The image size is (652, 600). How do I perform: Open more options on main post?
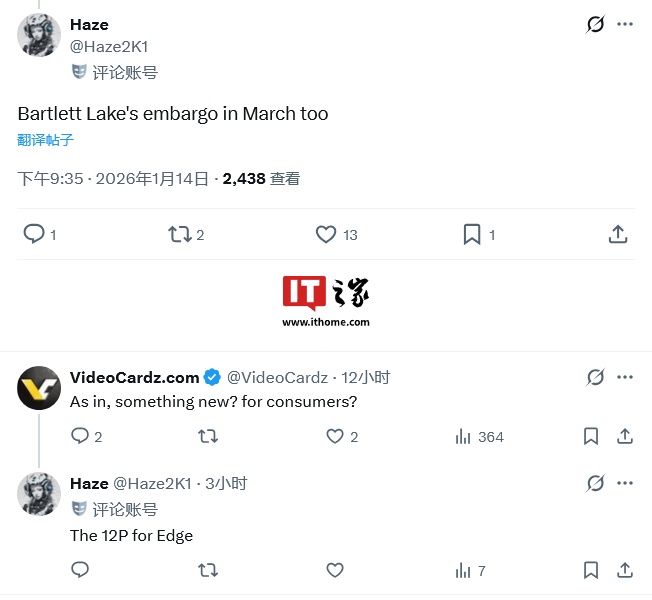click(625, 24)
